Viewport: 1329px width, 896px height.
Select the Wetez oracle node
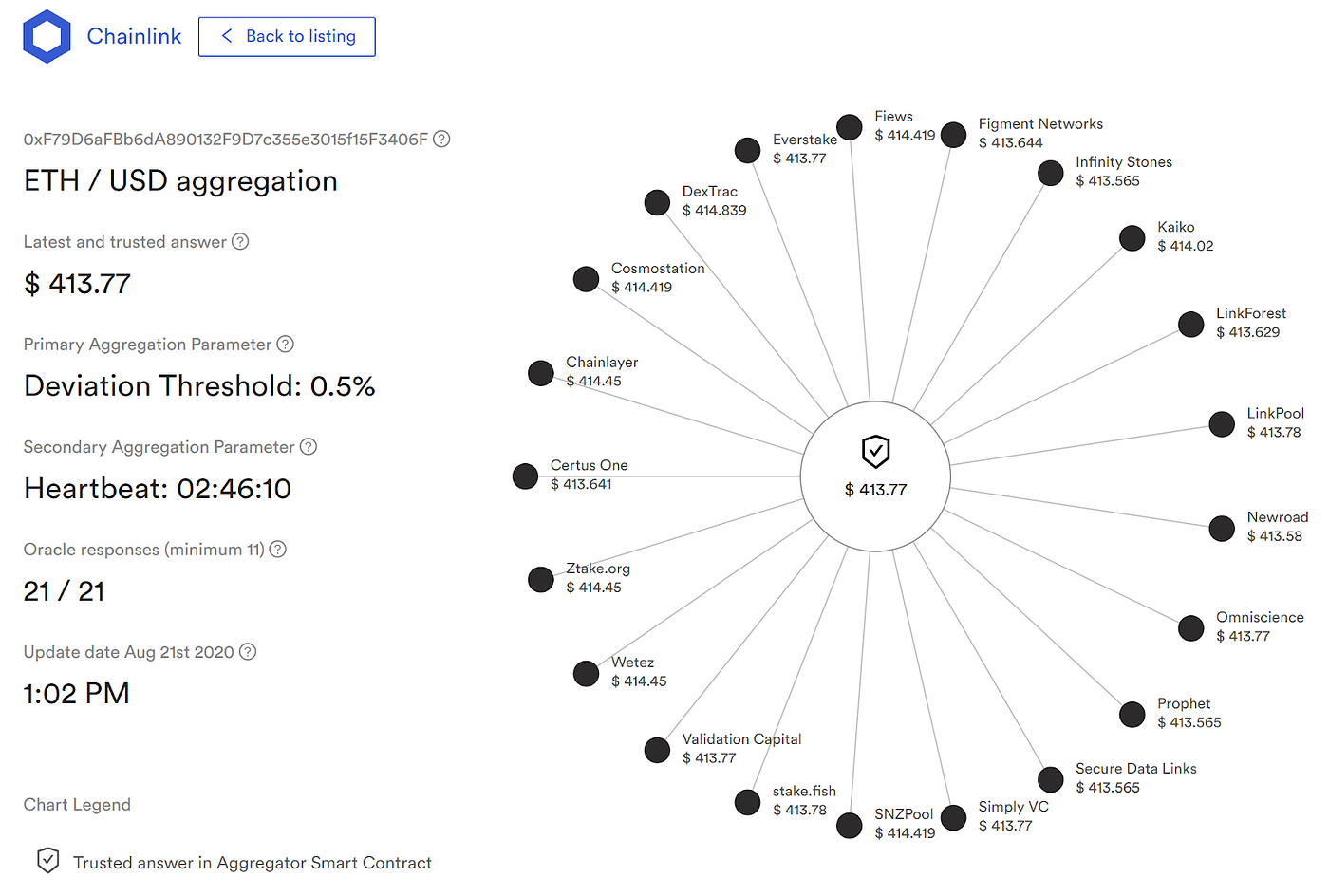(586, 673)
